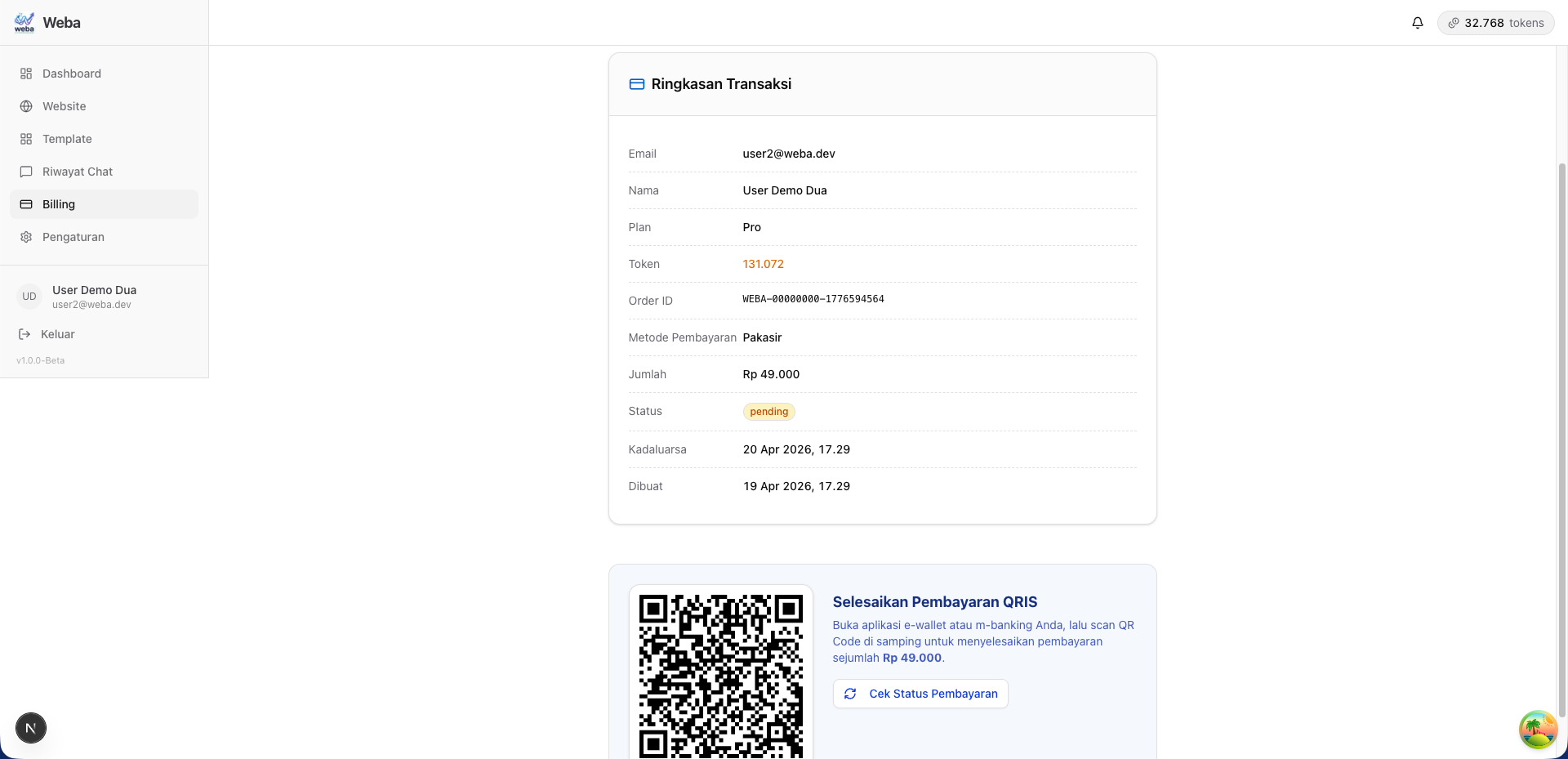Click the UD user avatar
Viewport: 1568px width, 759px height.
[x=29, y=297]
